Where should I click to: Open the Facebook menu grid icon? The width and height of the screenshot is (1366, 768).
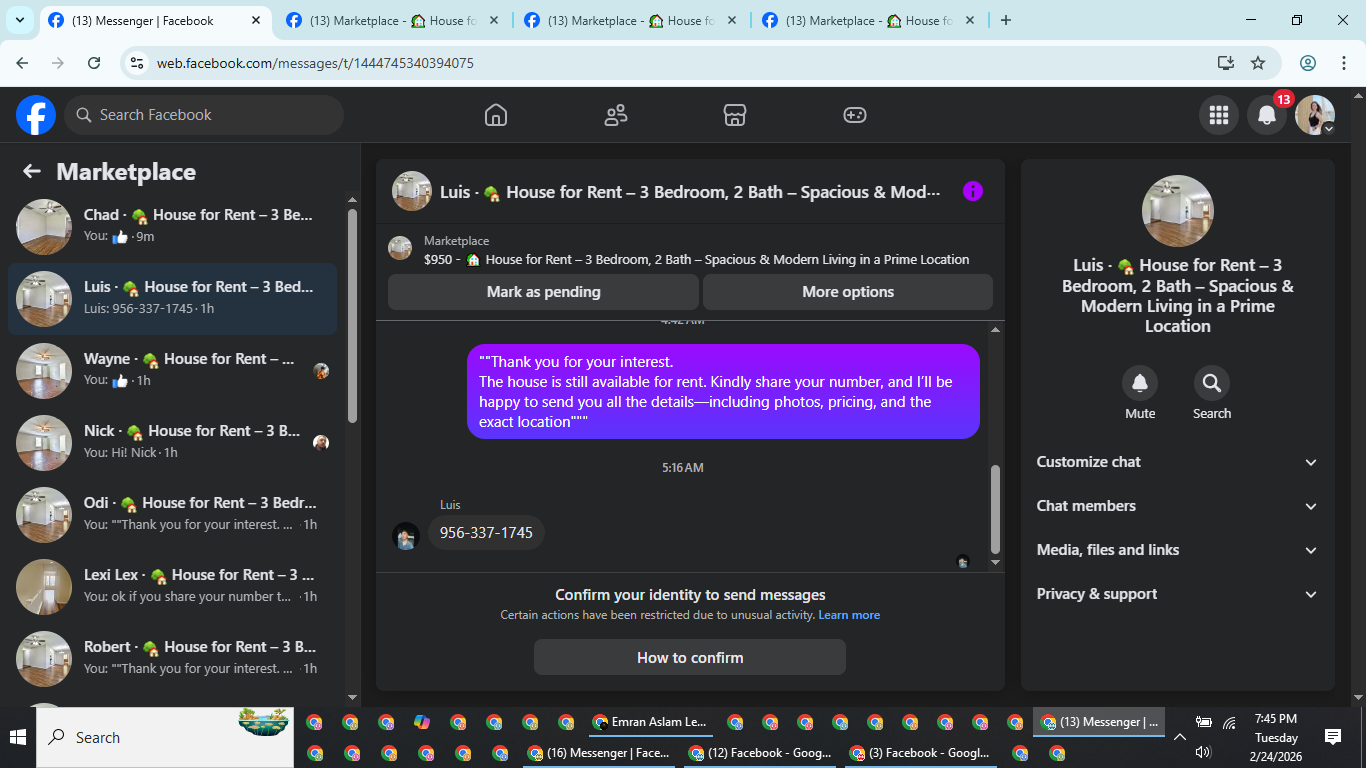(x=1218, y=115)
